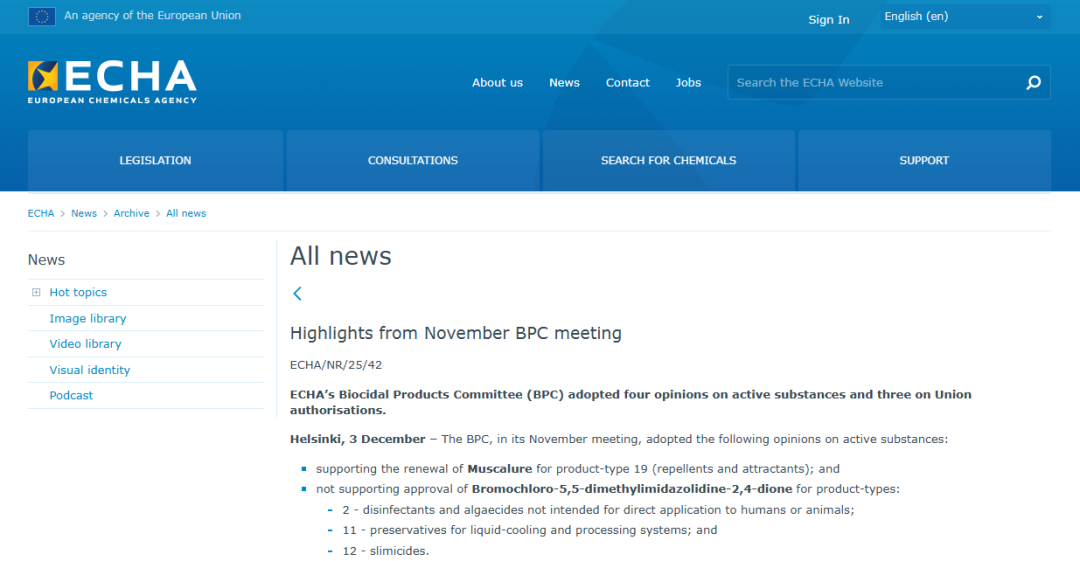The height and width of the screenshot is (561, 1080).
Task: Click the search magnifier icon
Action: [x=1033, y=83]
